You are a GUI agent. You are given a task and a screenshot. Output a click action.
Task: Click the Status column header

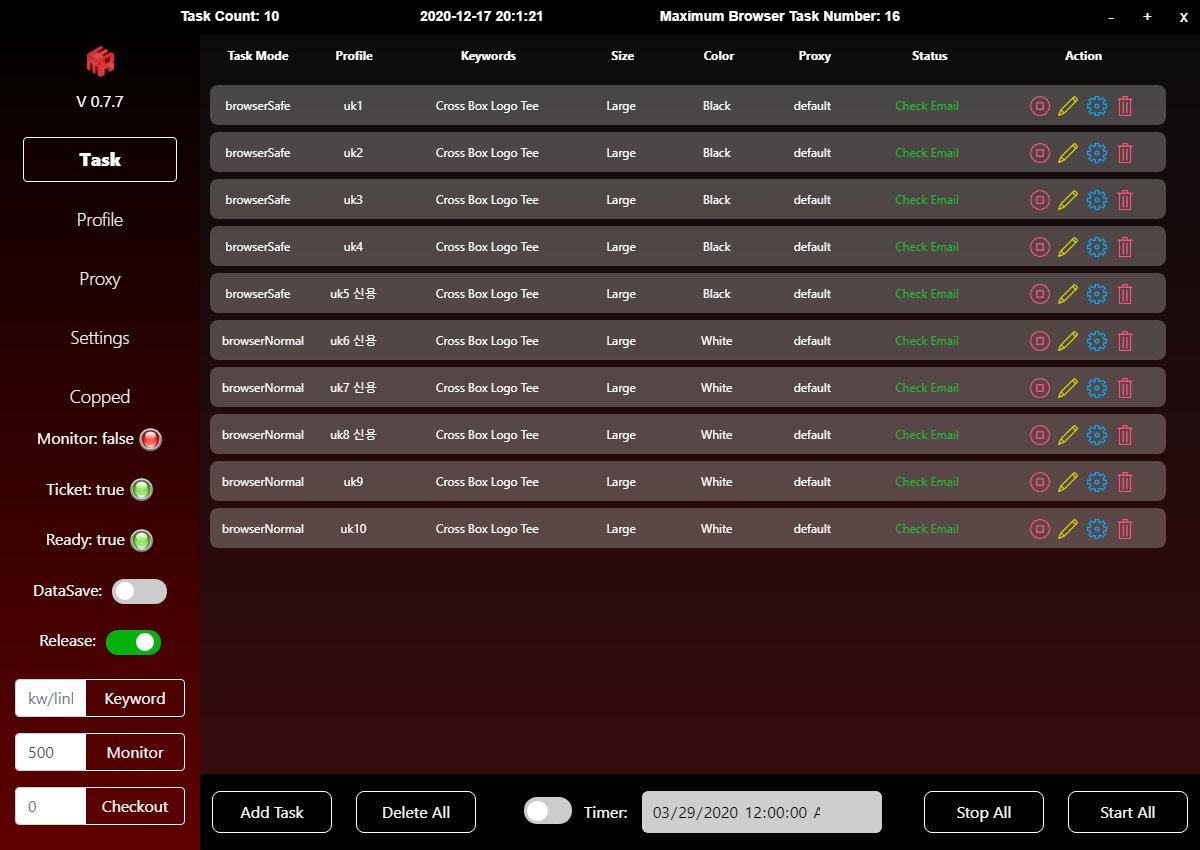[x=930, y=56]
